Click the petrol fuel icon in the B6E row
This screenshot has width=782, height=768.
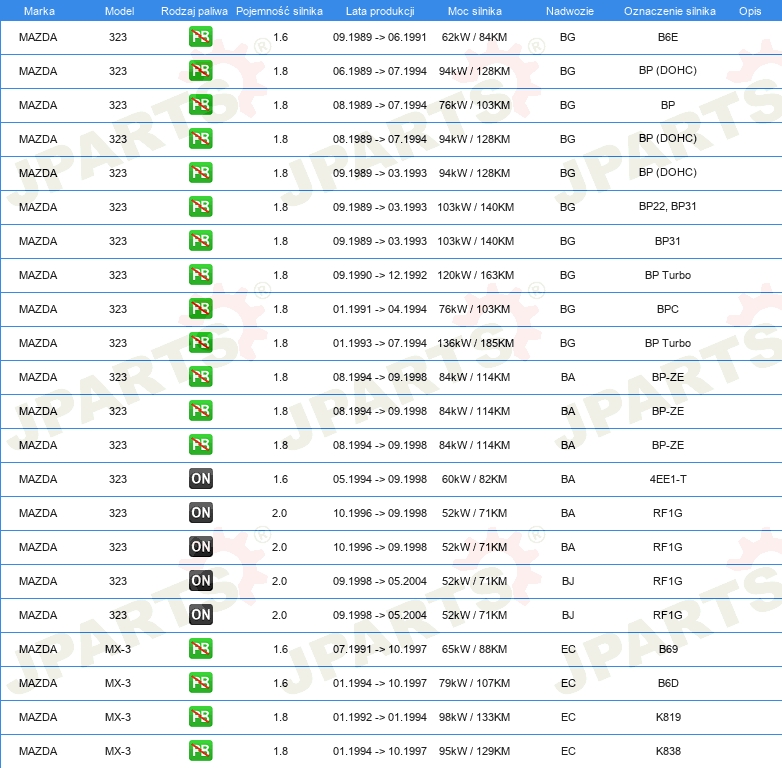tap(200, 37)
